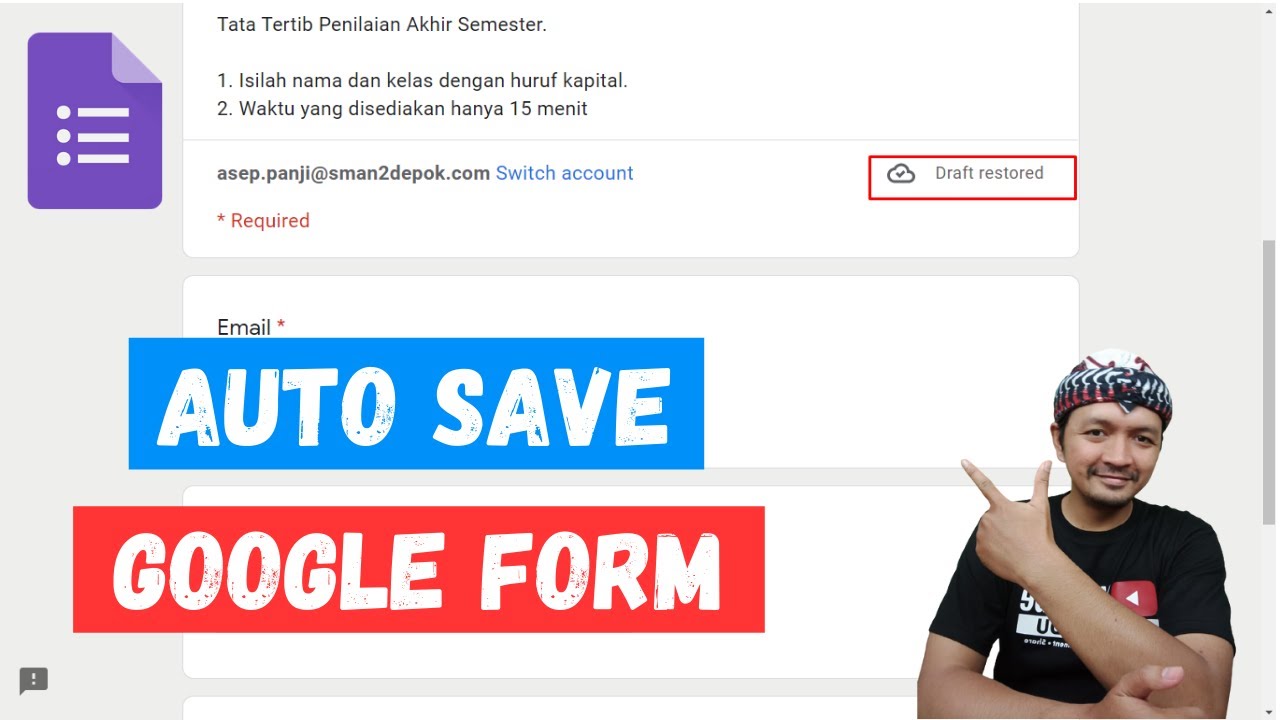The image size is (1280, 720).
Task: Click the man's smiling face
Action: (x=1112, y=460)
